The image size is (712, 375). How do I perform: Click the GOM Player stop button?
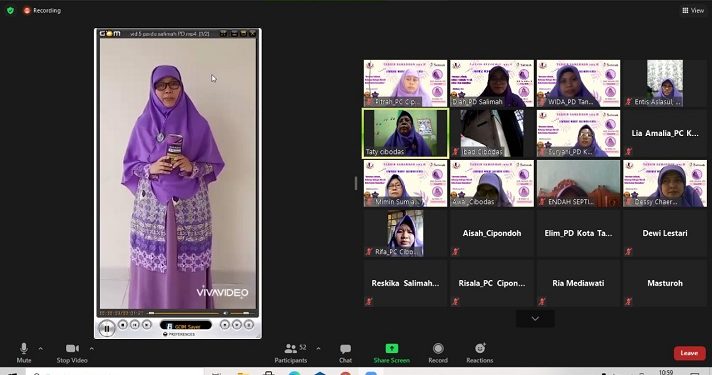coord(123,324)
